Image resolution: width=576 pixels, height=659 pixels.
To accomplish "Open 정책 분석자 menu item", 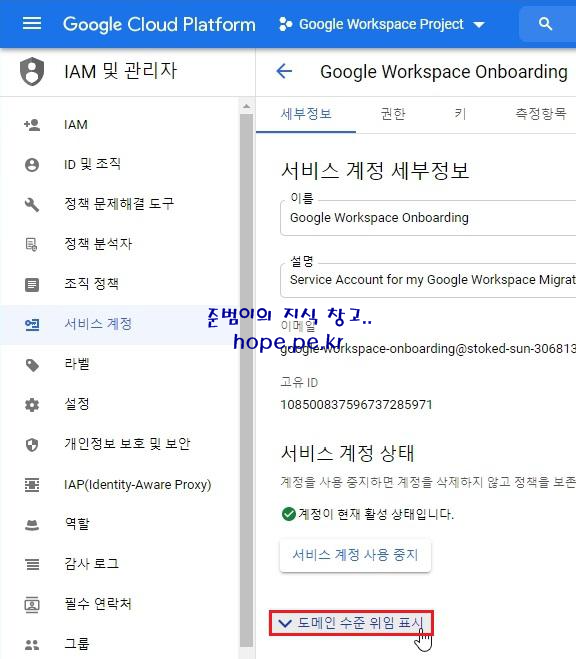I will 120,244.
